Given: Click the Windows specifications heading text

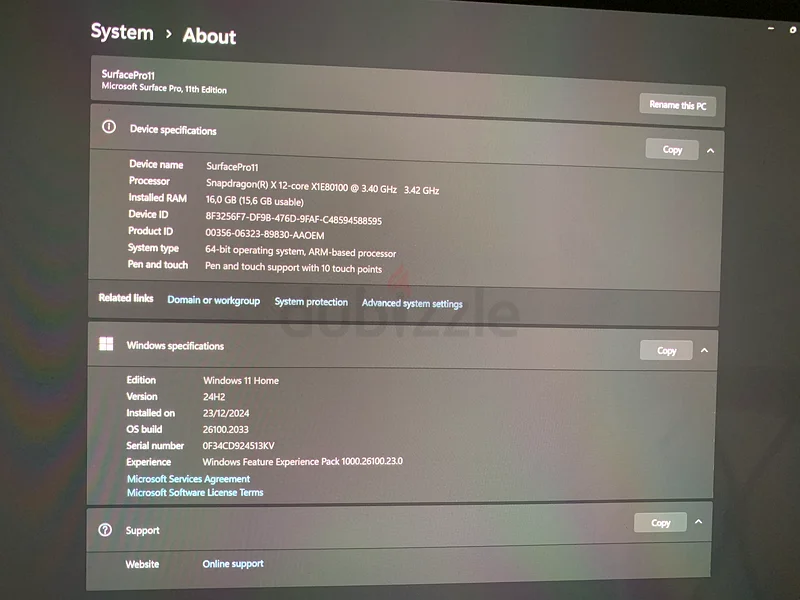Looking at the screenshot, I should 175,345.
